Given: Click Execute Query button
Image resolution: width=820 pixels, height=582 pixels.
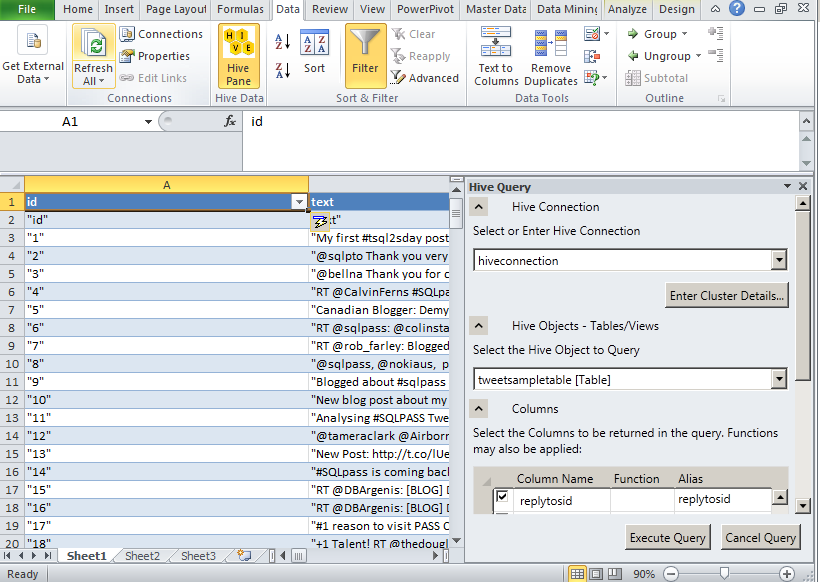Looking at the screenshot, I should (x=667, y=538).
